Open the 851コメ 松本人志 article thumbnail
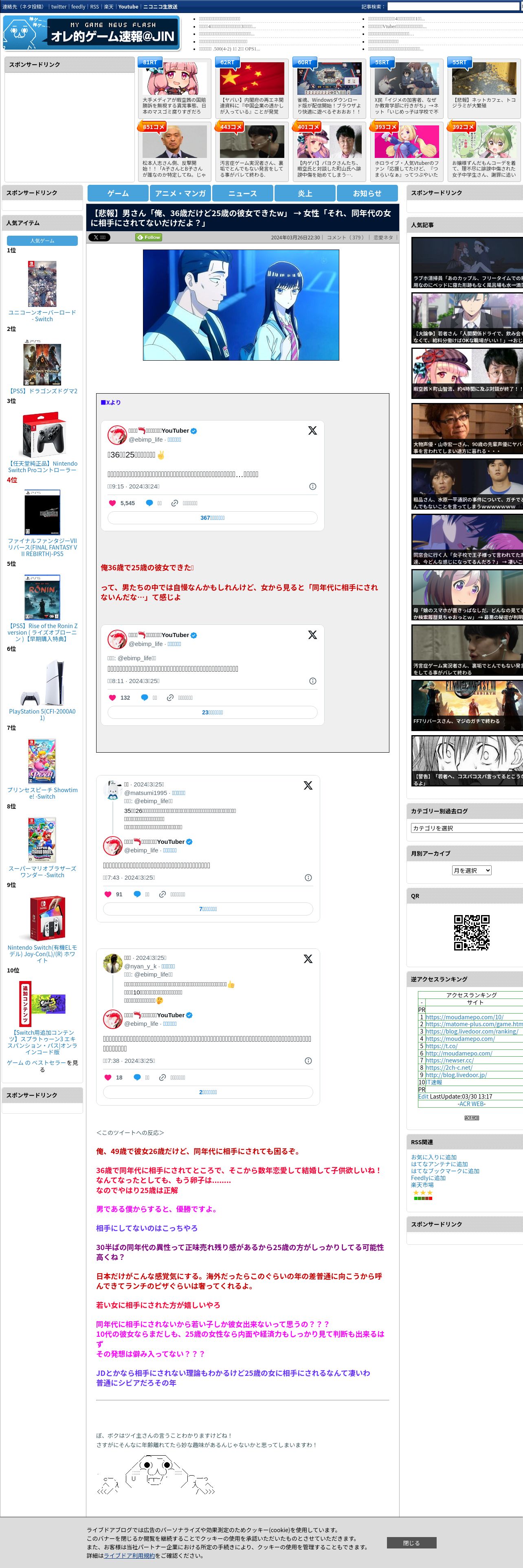Image resolution: width=523 pixels, height=1568 pixels. 175,142
